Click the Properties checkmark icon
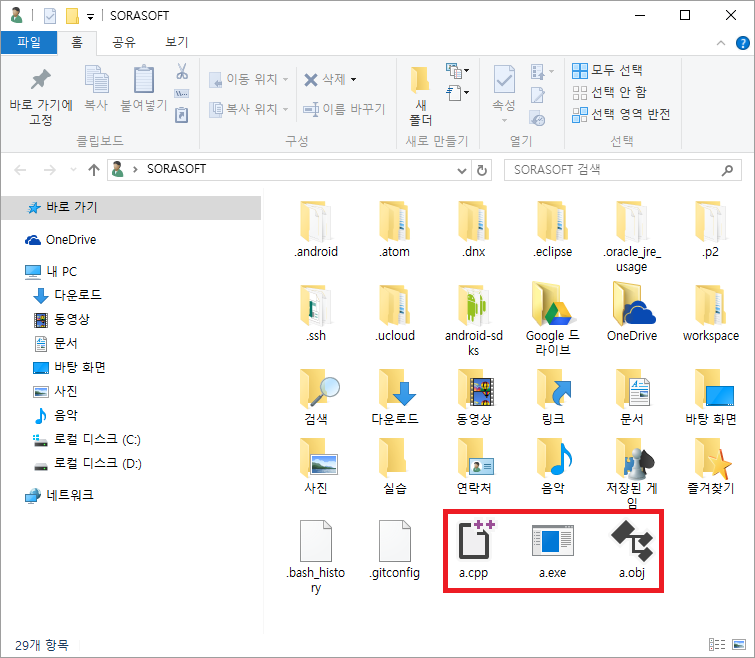Screen dimensions: 755x658 click(x=504, y=79)
